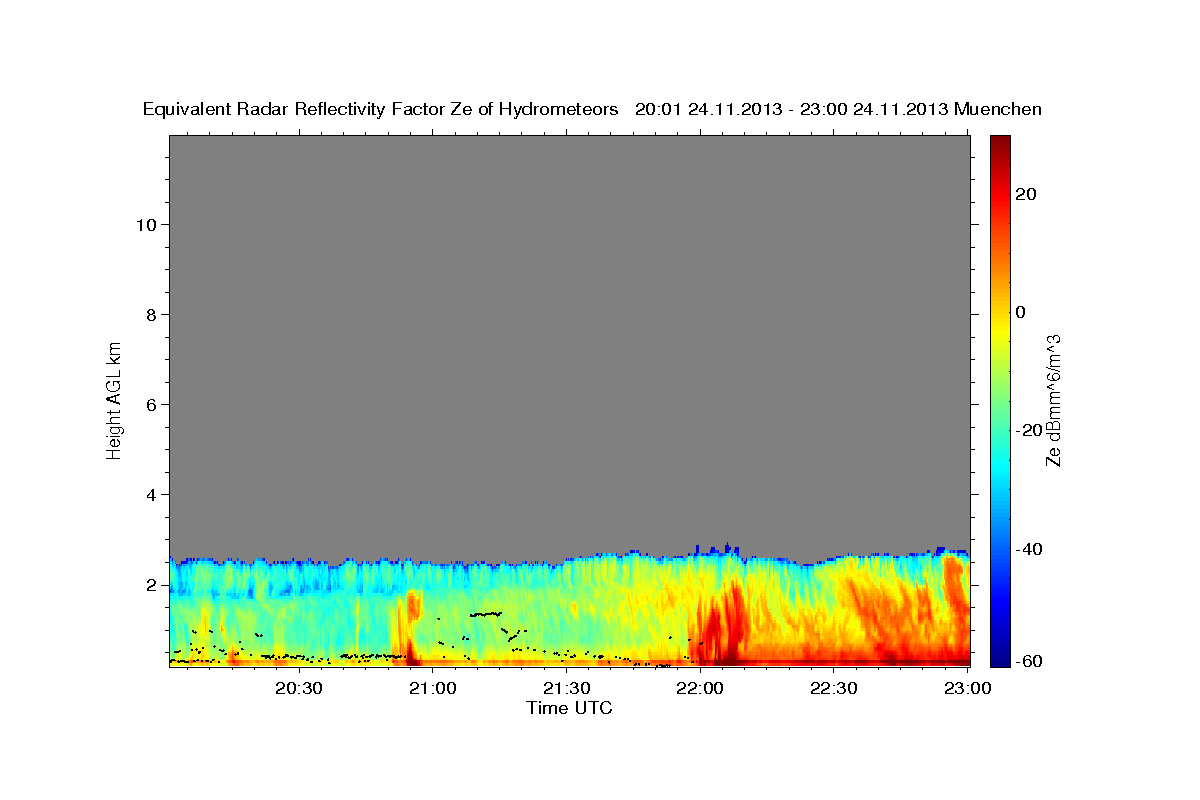Click the dark blue bottom of the colorbar
This screenshot has height=800, width=1200.
[1001, 655]
